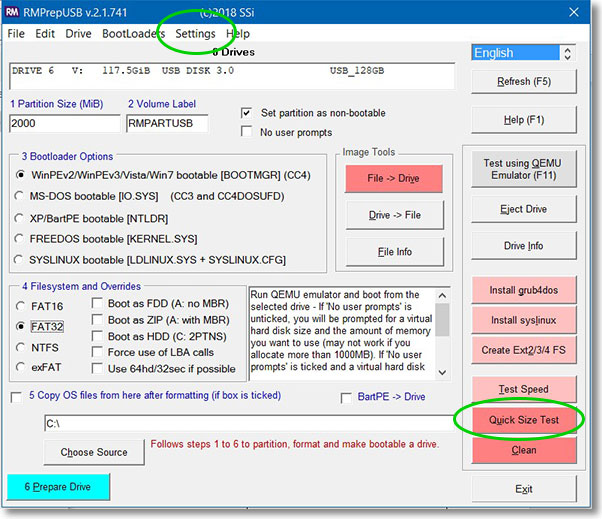
Task: Click the Drive Info button
Action: (x=524, y=246)
